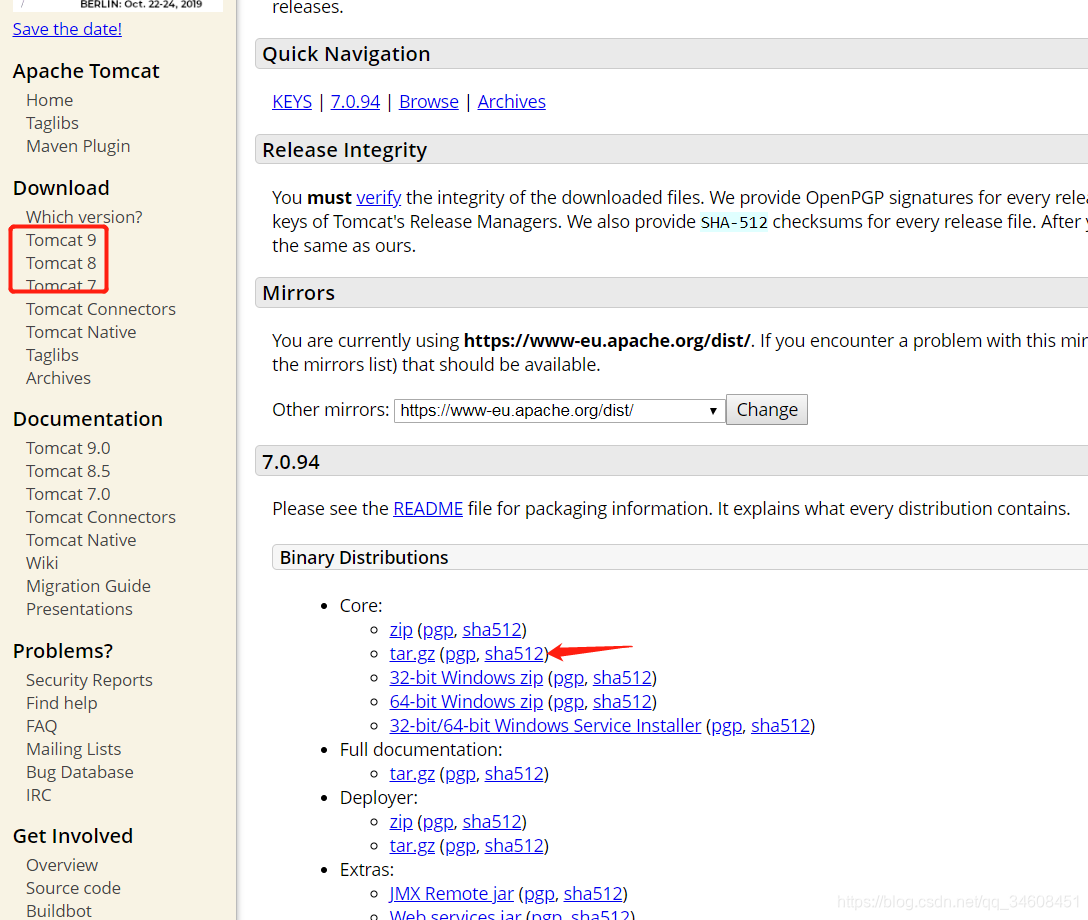Screen dimensions: 1088x920
Task: Open Tomcat 9 download page
Action: click(x=61, y=240)
